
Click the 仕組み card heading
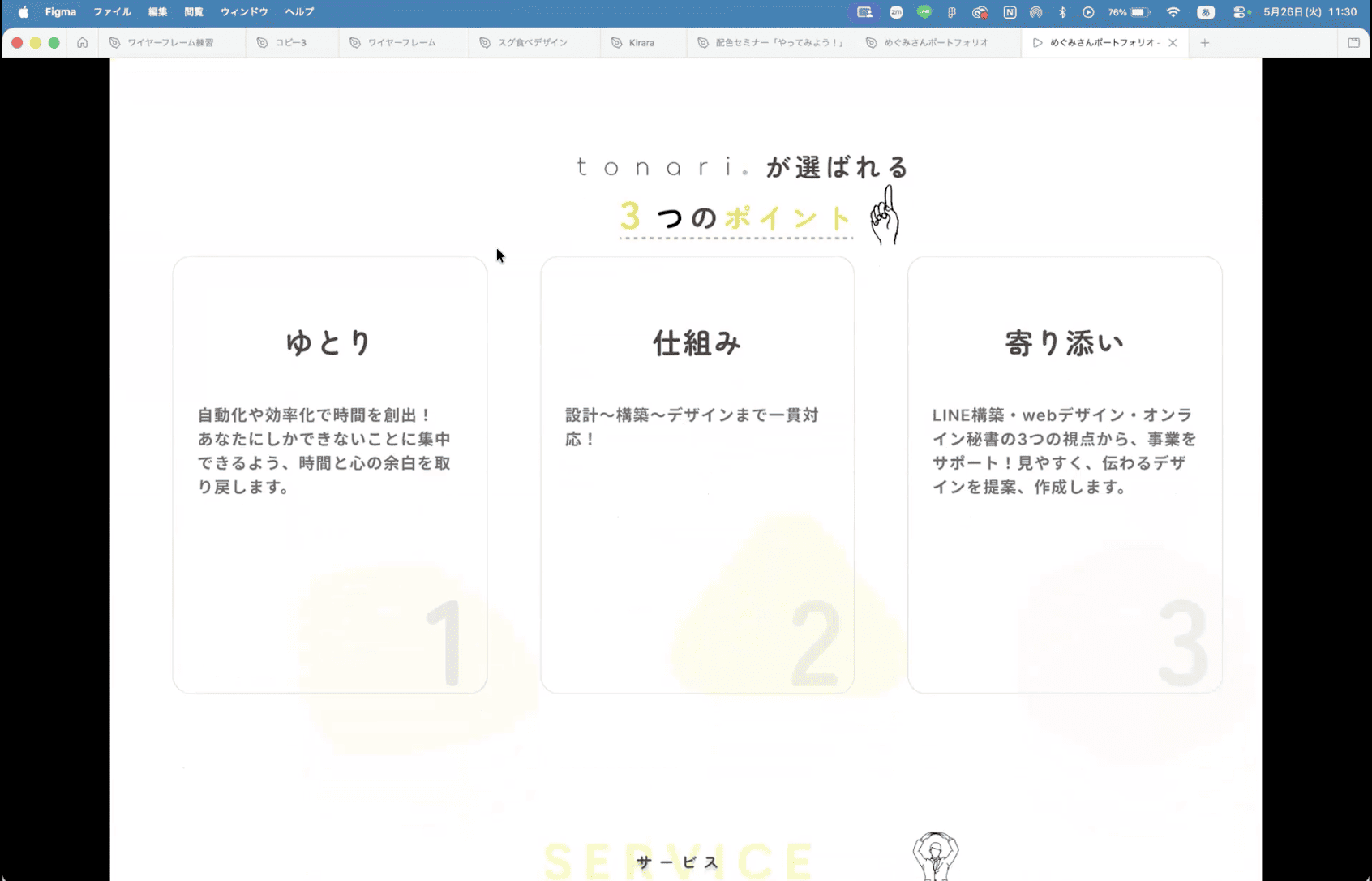point(697,342)
